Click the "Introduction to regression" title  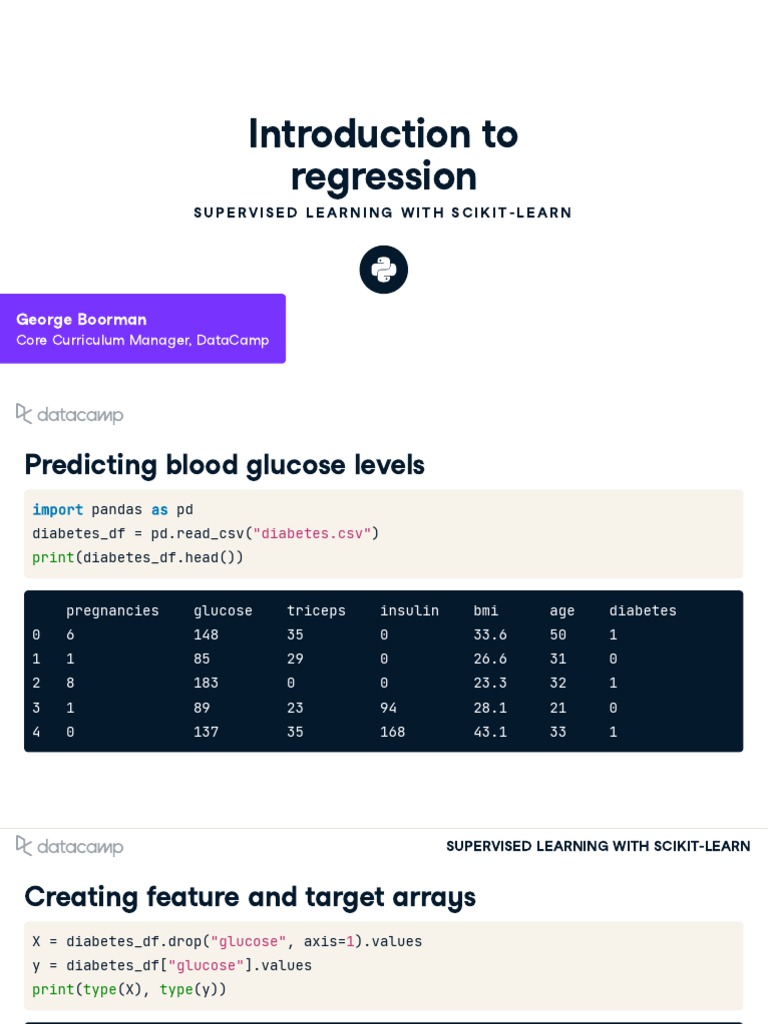click(383, 155)
